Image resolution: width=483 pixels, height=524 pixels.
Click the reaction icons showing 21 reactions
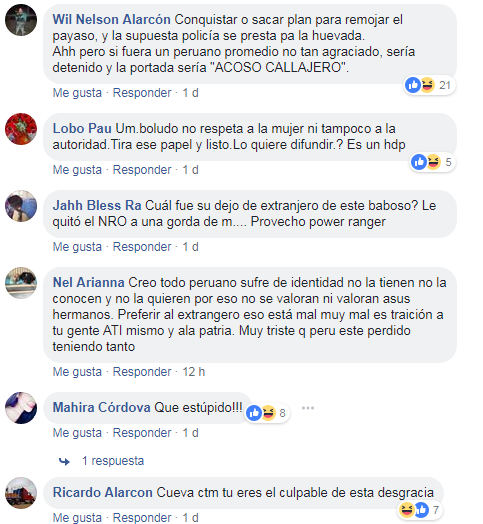(x=430, y=85)
